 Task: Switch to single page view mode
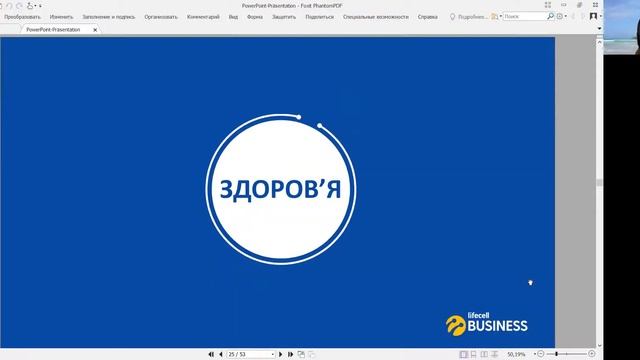coord(463,354)
